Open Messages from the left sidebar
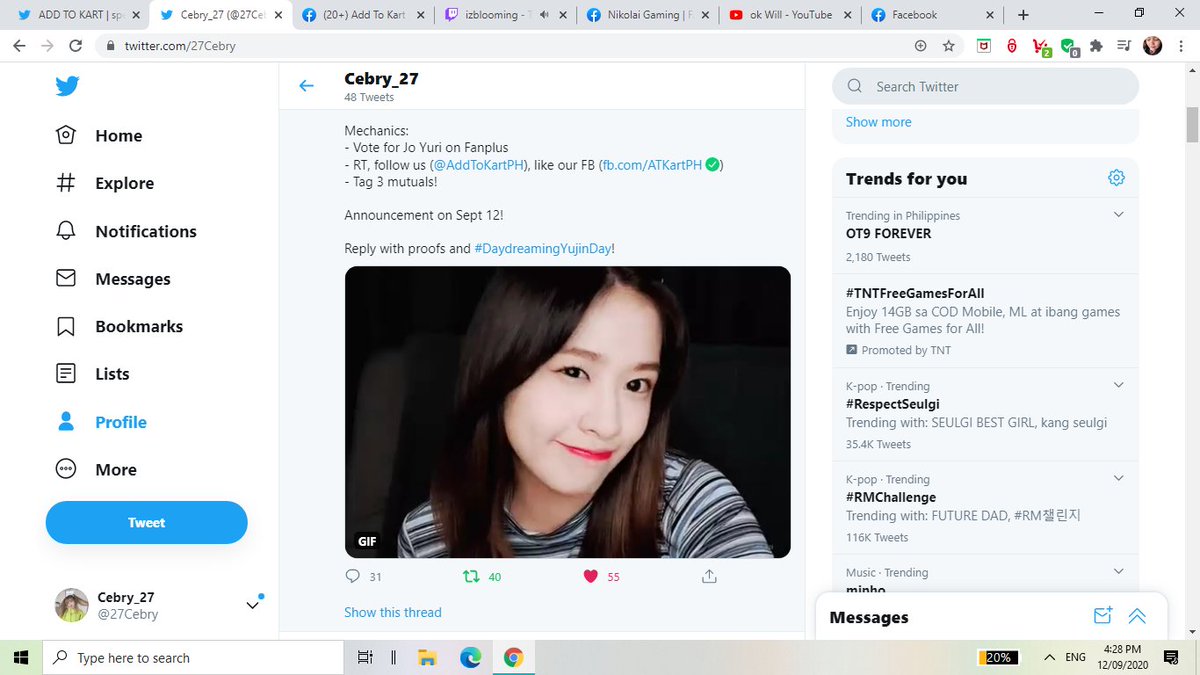 (113, 279)
